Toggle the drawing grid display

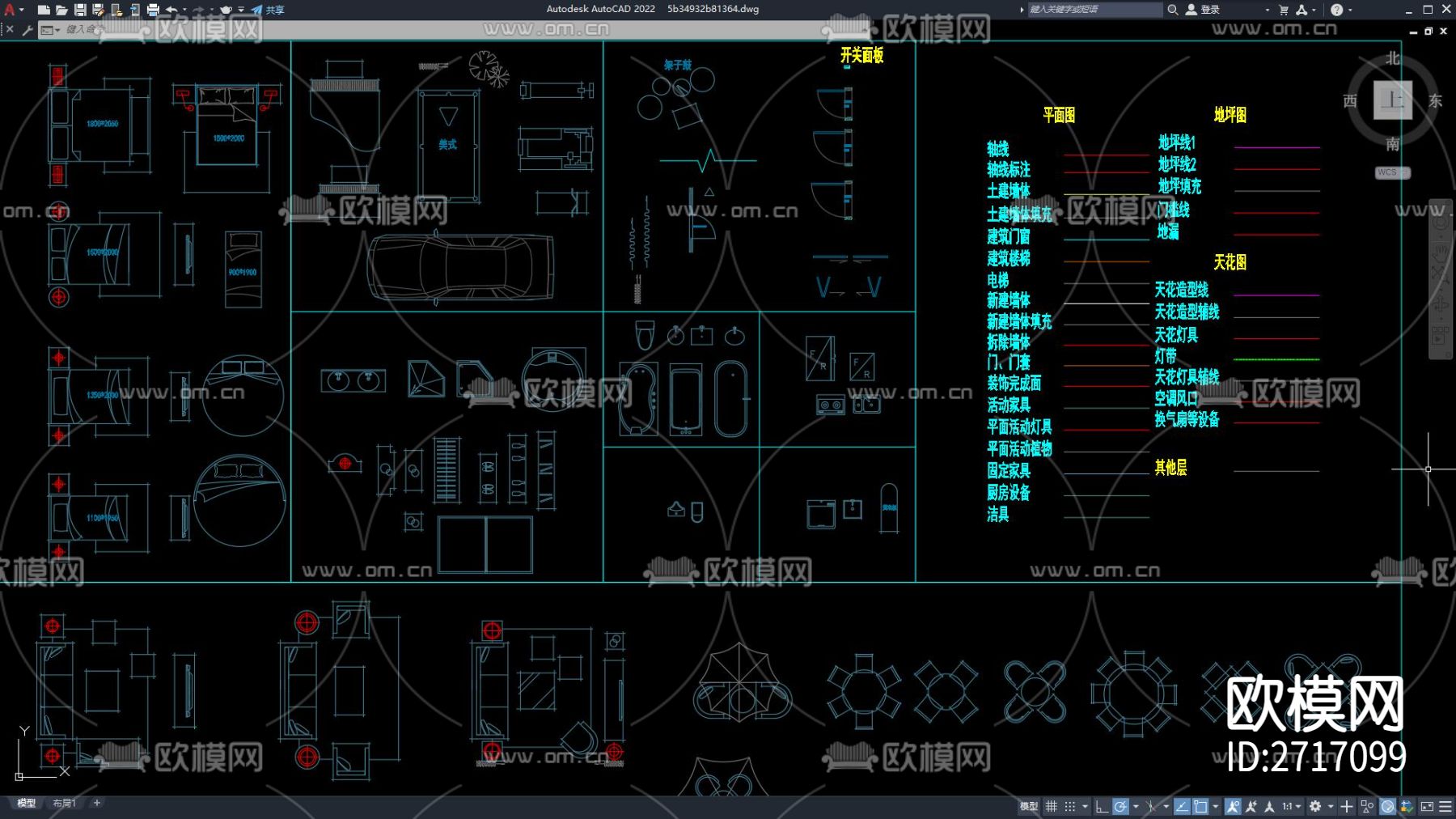[1052, 806]
